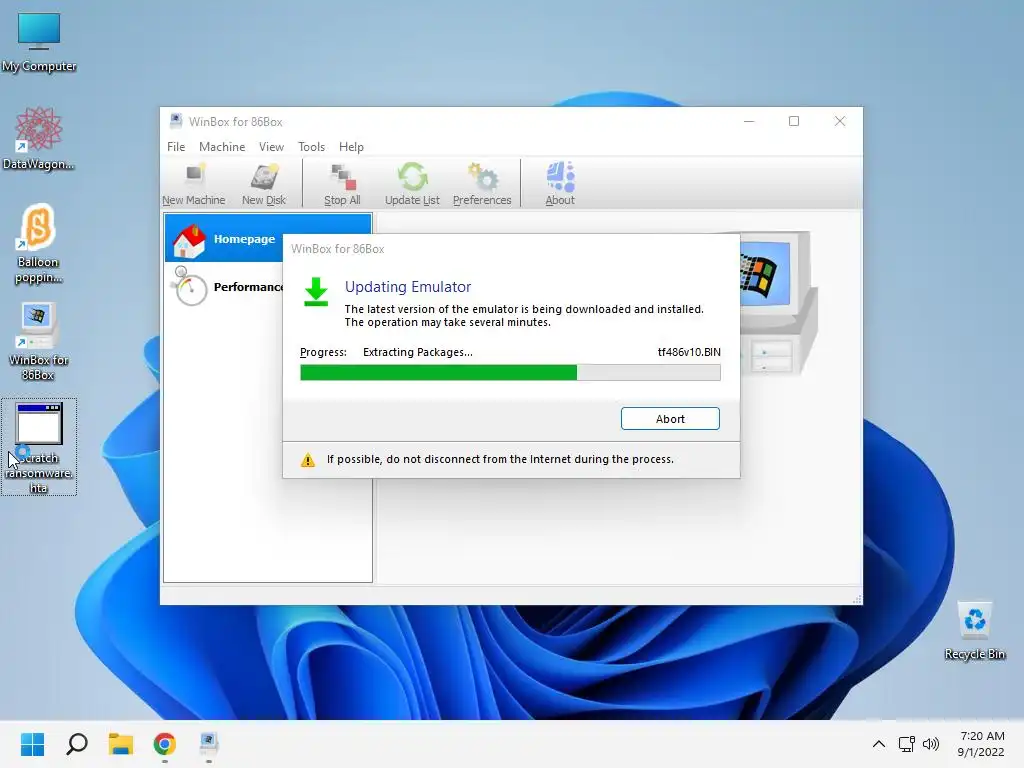Select the Recycle Bin desktop icon
This screenshot has height=768, width=1024.
click(x=974, y=631)
